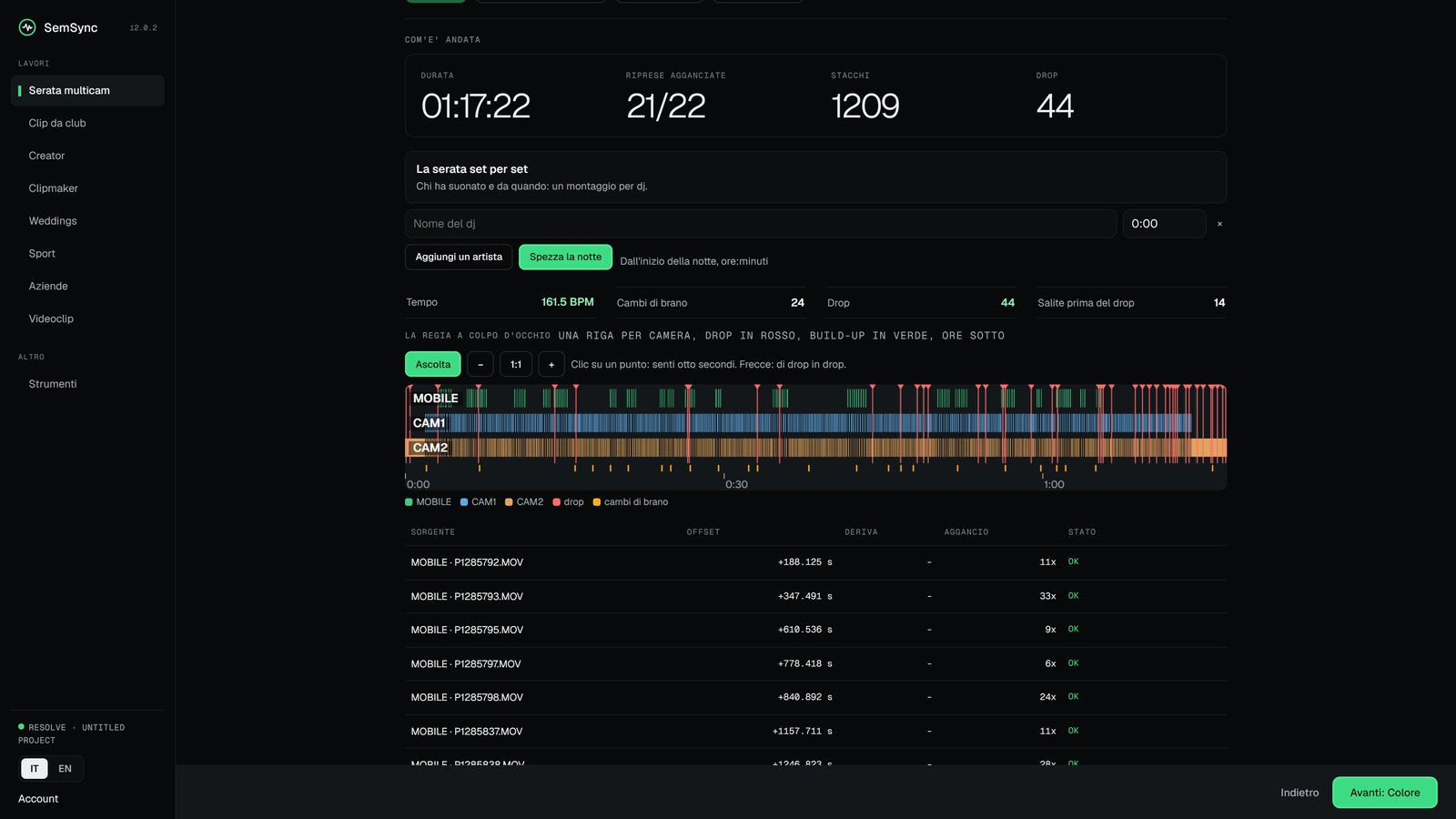
Task: Click the 161.5 BPM tempo value
Action: (567, 302)
